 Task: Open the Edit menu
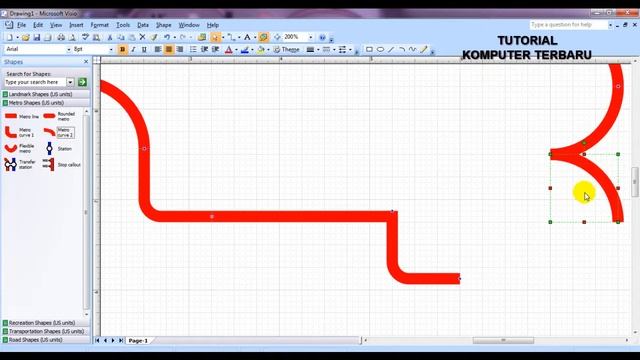pos(38,25)
